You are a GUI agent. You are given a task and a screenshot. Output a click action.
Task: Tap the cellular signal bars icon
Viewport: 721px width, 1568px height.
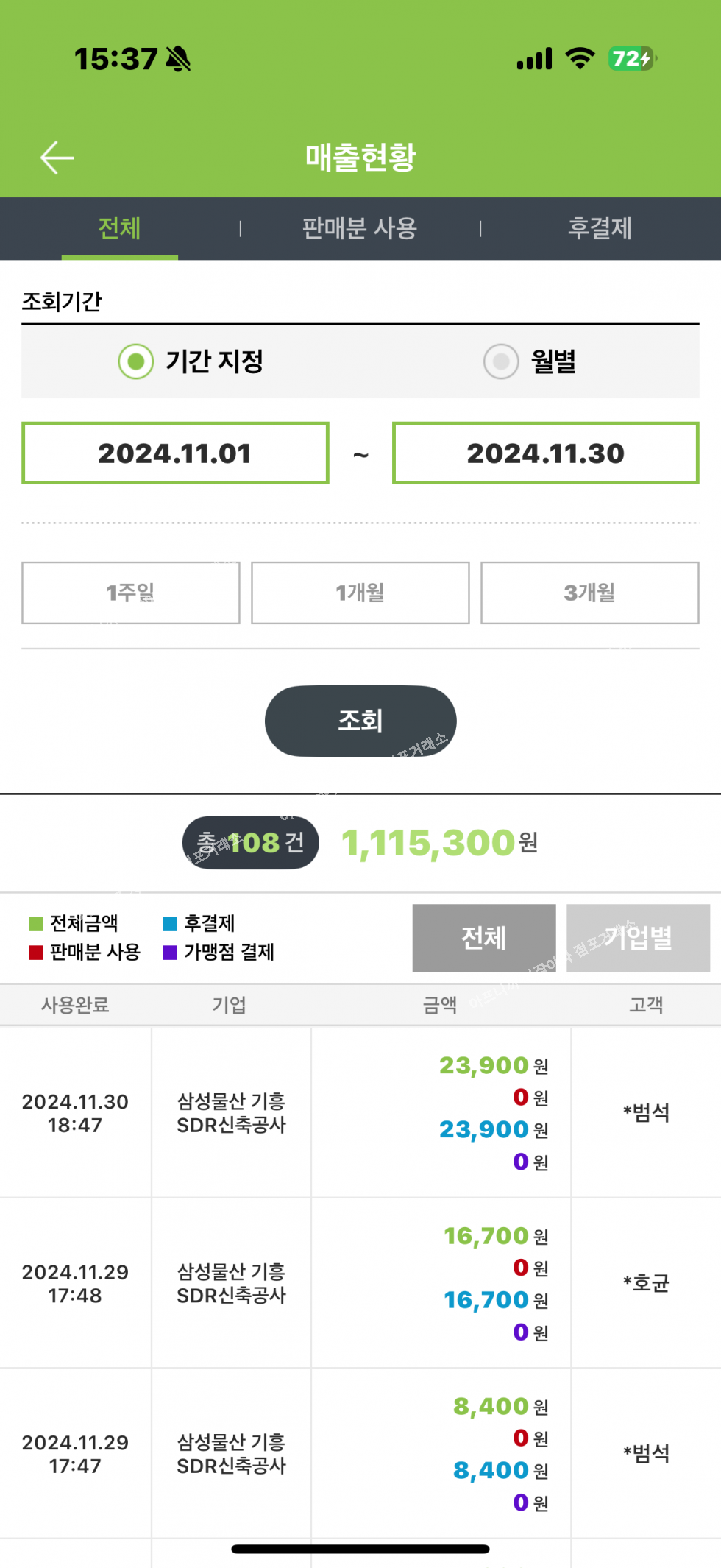pyautogui.click(x=535, y=59)
